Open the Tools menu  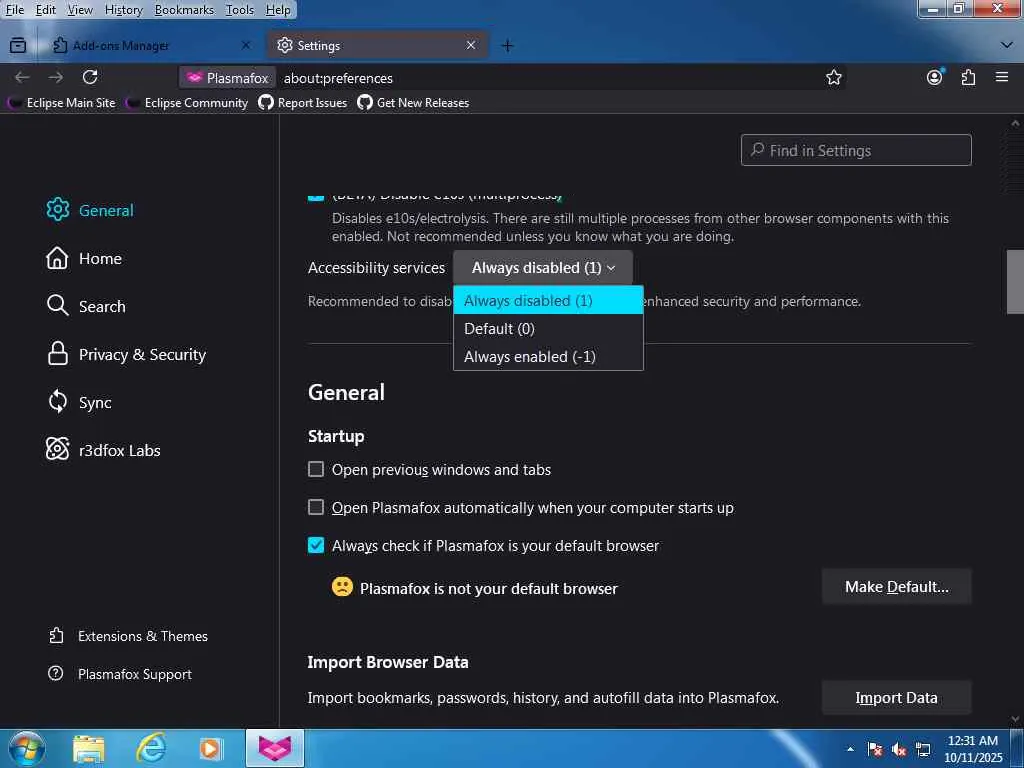[240, 10]
